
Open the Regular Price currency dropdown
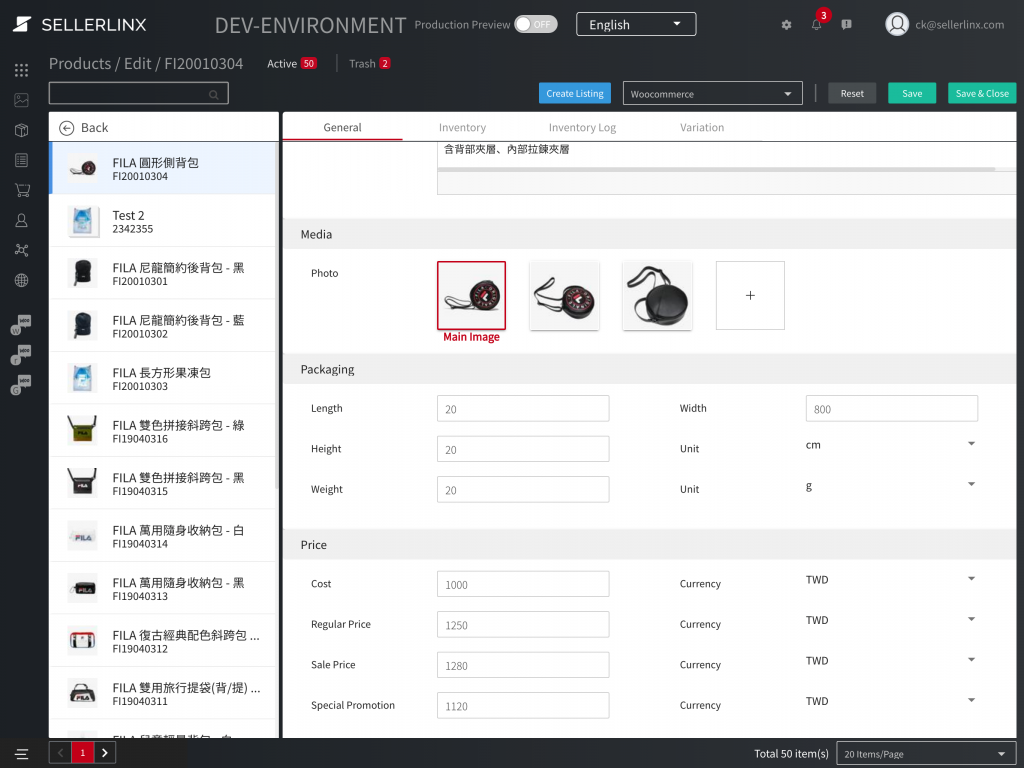pos(891,620)
